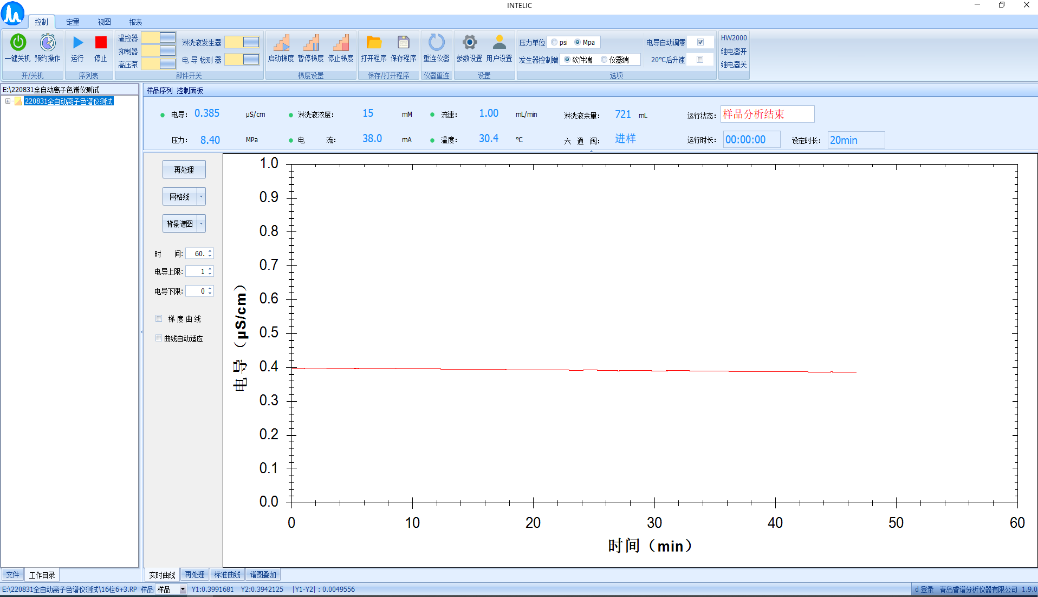Adjust the time value spinner arrows

210,253
